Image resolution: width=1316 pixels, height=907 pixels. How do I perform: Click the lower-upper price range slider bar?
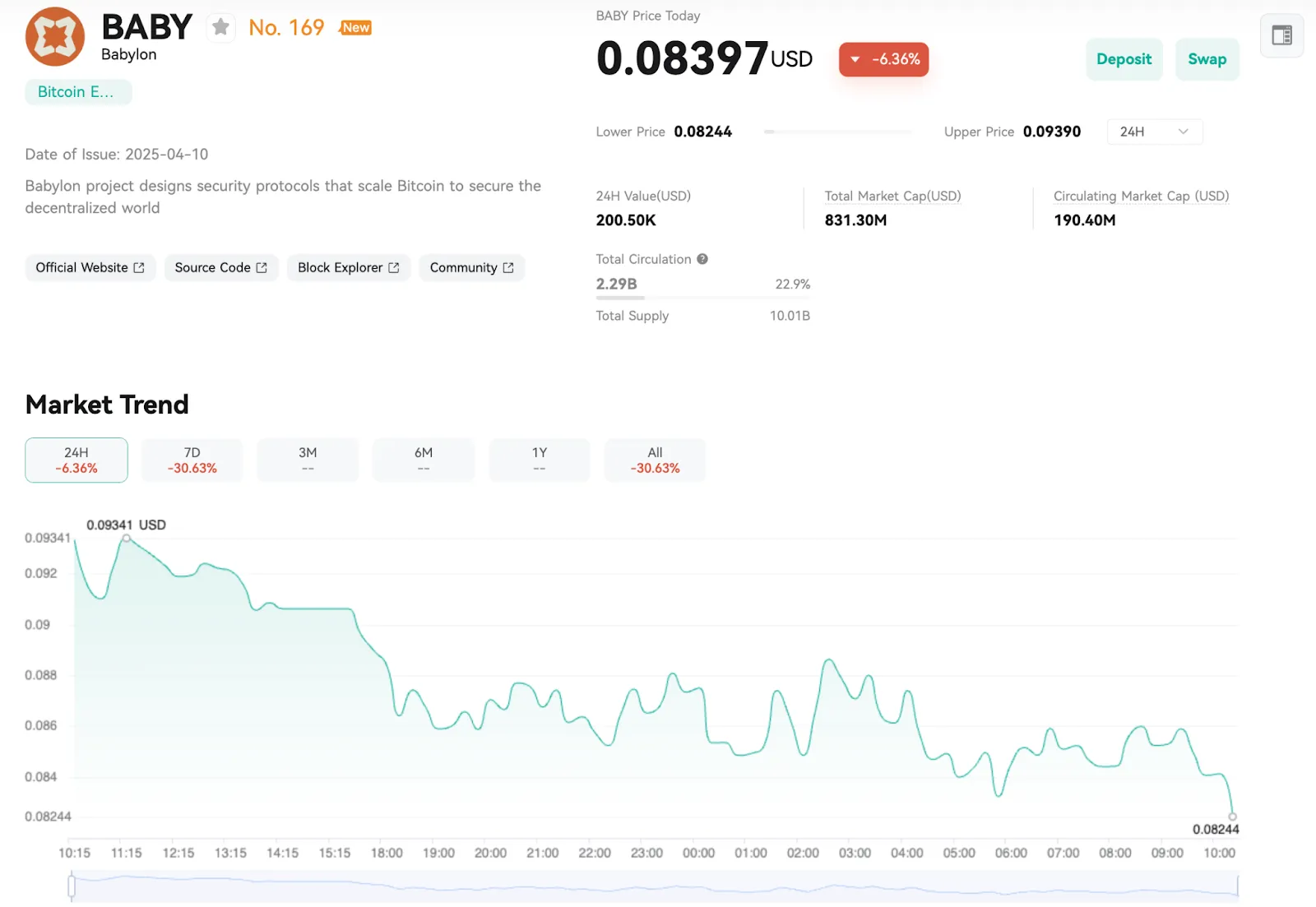click(x=838, y=132)
